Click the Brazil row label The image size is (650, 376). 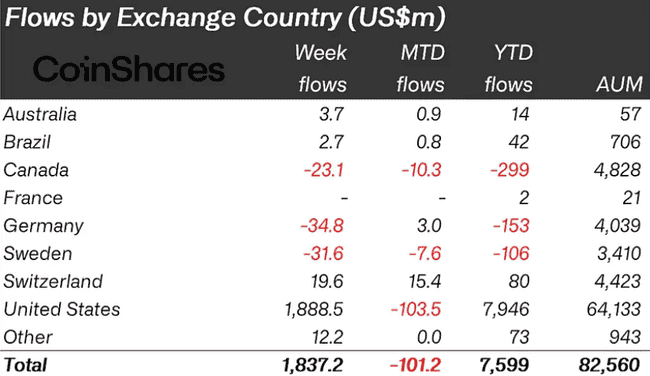click(27, 142)
